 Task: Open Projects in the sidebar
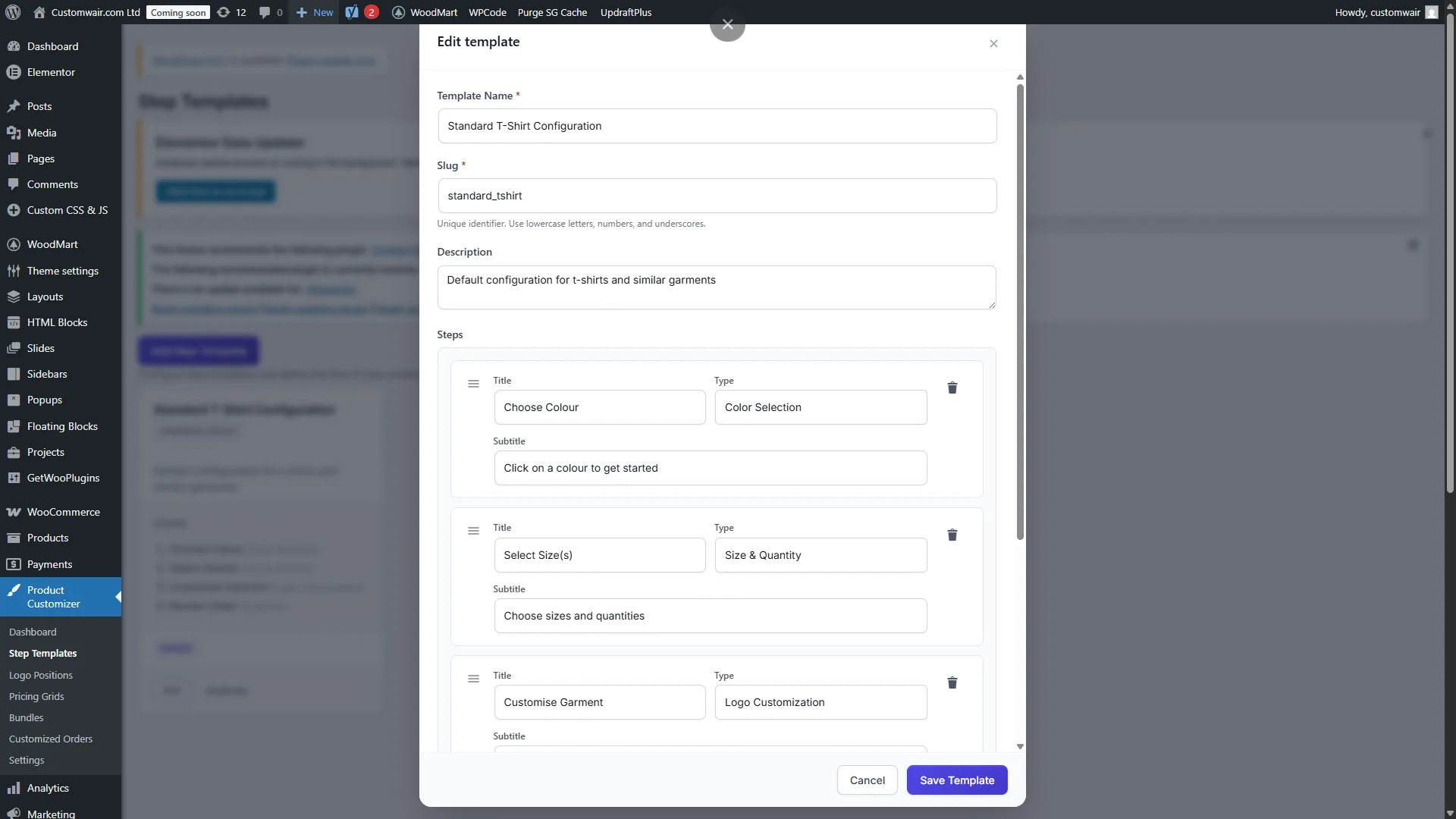(x=61, y=452)
